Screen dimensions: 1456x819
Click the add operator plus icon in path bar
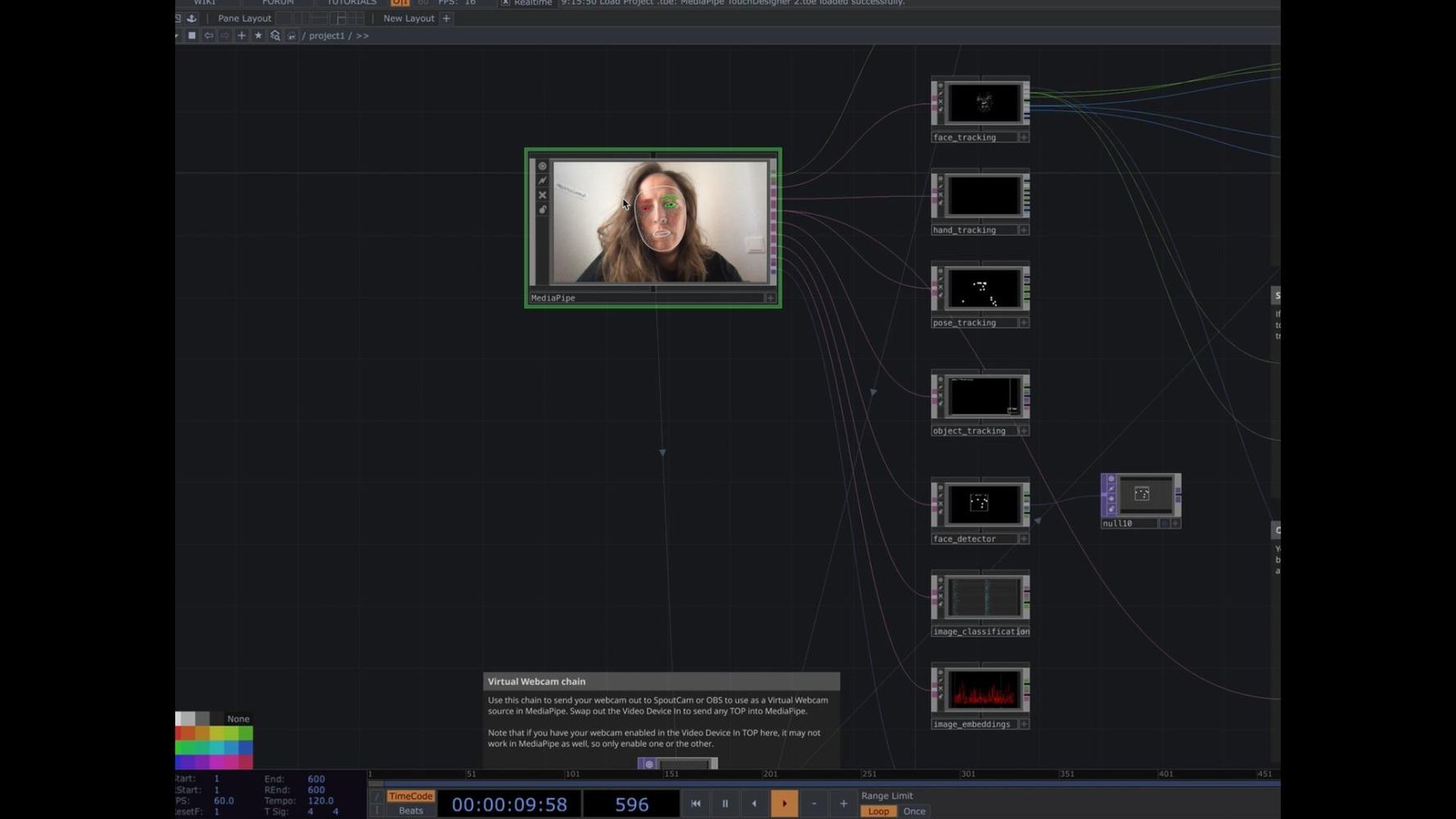click(242, 35)
